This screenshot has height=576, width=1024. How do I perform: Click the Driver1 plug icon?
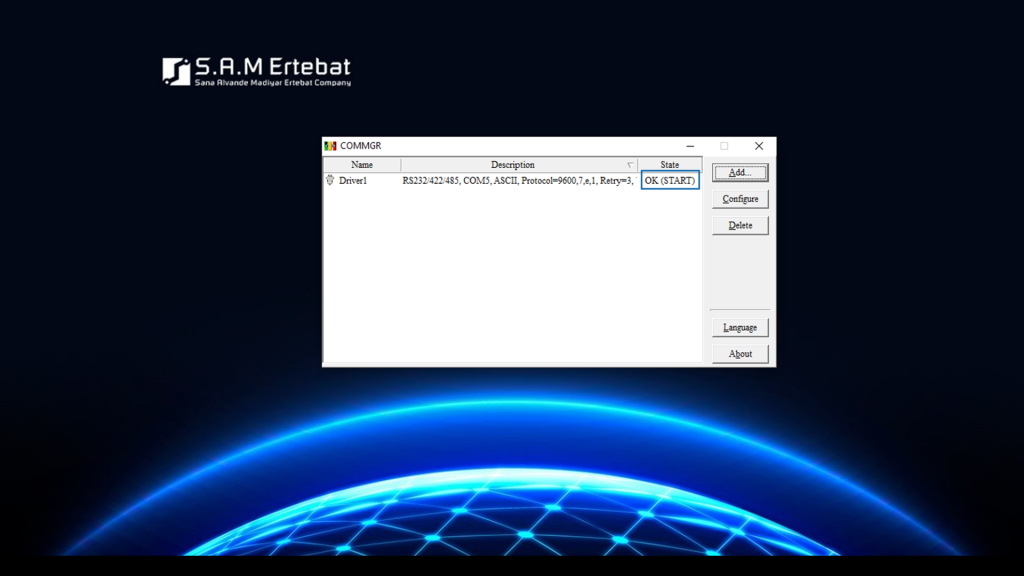click(x=330, y=180)
